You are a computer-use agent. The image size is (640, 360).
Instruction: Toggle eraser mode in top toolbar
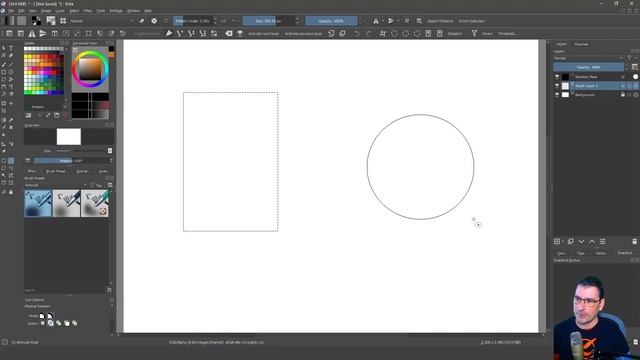pyautogui.click(x=142, y=20)
